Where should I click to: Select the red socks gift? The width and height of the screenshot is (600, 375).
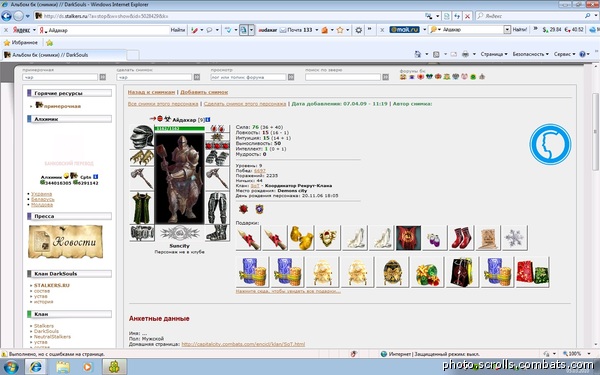[461, 238]
